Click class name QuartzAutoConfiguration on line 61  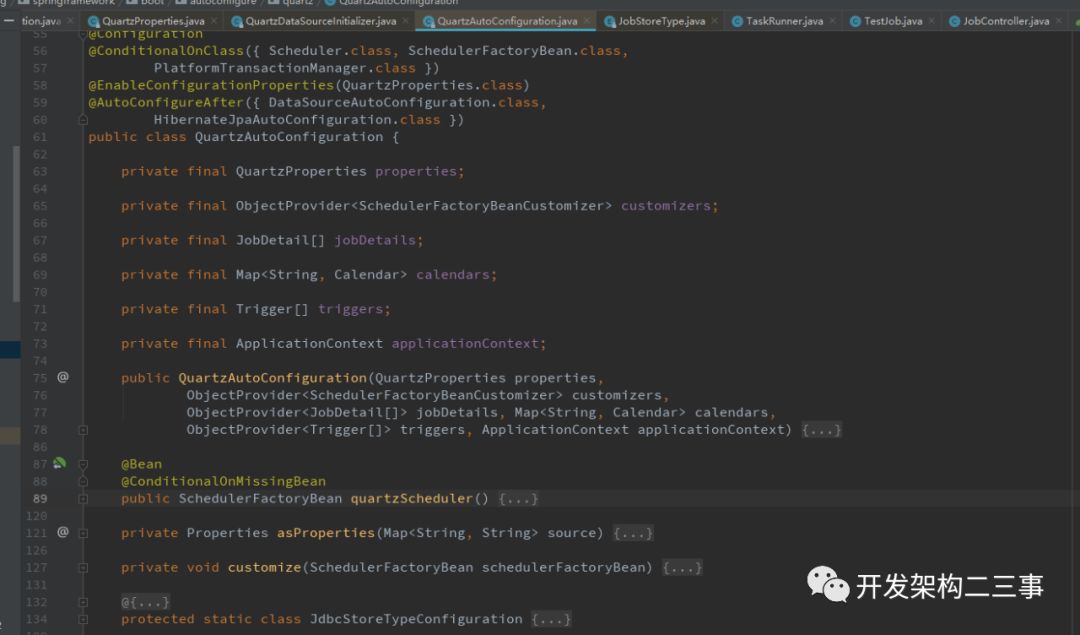pyautogui.click(x=289, y=136)
